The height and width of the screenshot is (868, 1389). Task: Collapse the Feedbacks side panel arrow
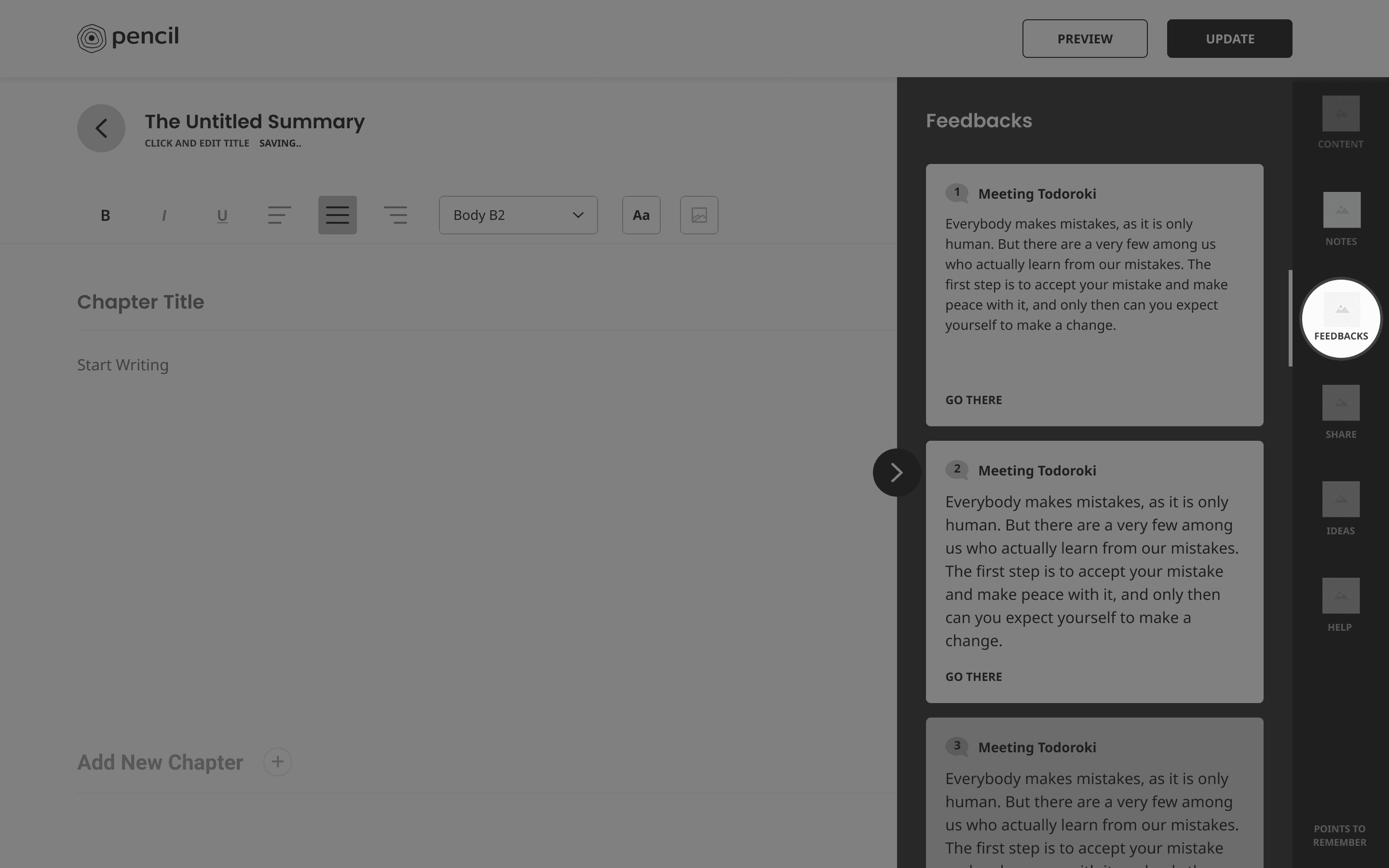coord(897,473)
